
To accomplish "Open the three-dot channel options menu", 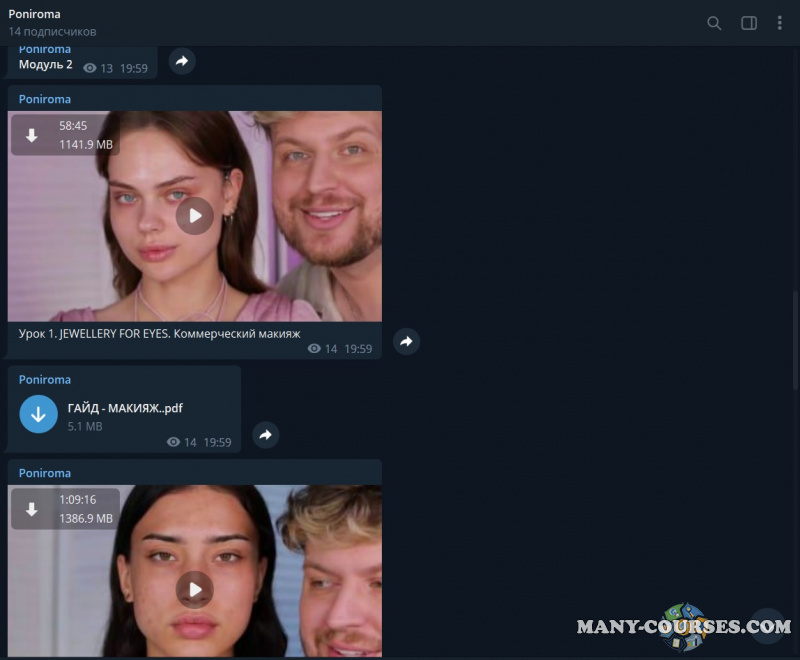I will point(780,22).
